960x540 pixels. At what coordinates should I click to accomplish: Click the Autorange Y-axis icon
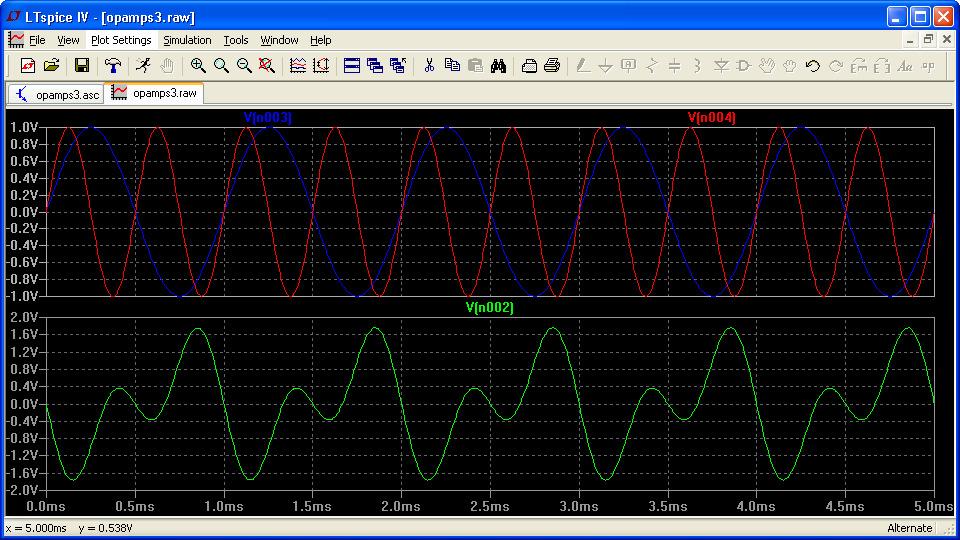pyautogui.click(x=321, y=66)
